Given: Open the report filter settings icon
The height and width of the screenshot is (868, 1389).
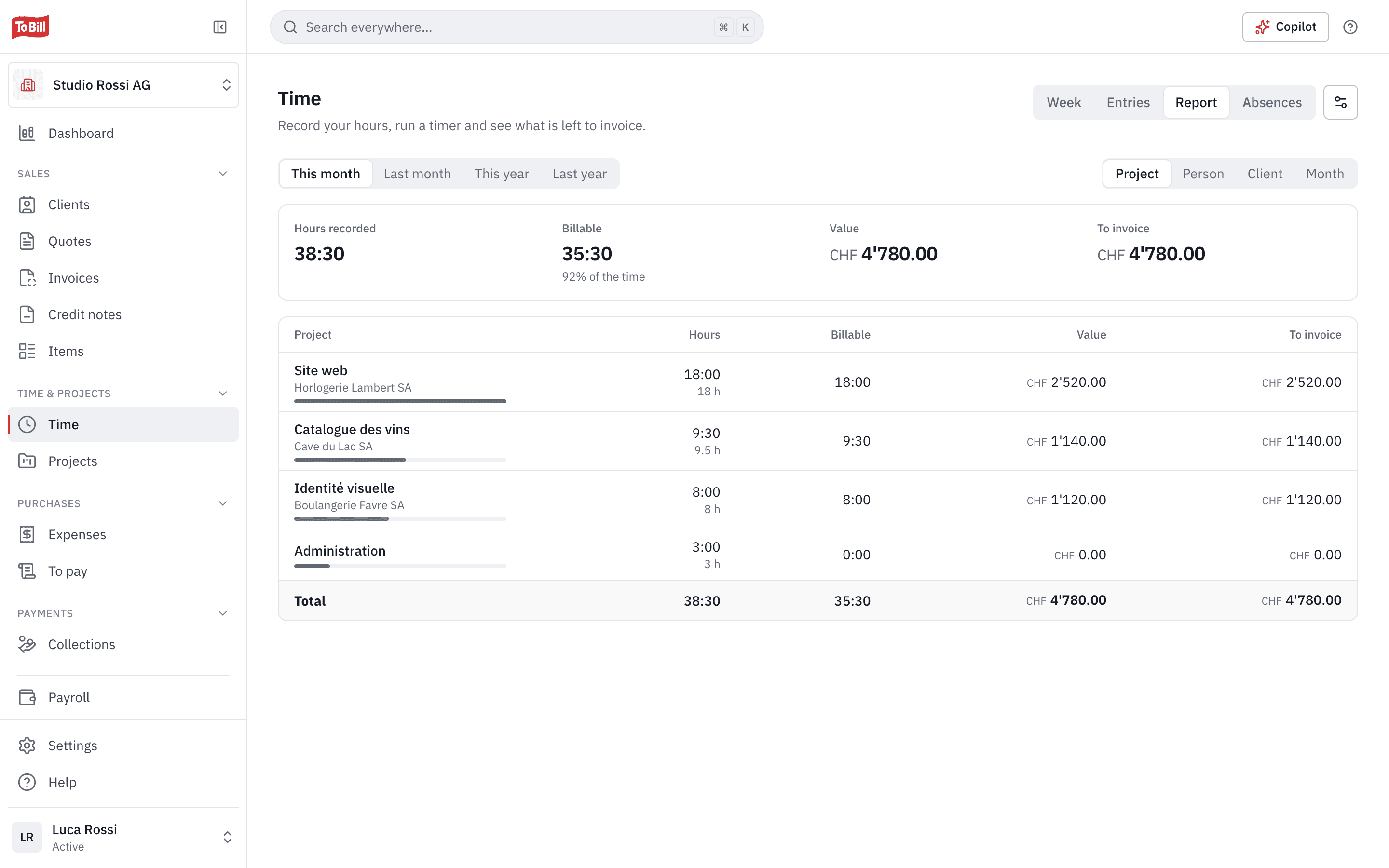Looking at the screenshot, I should click(1340, 102).
